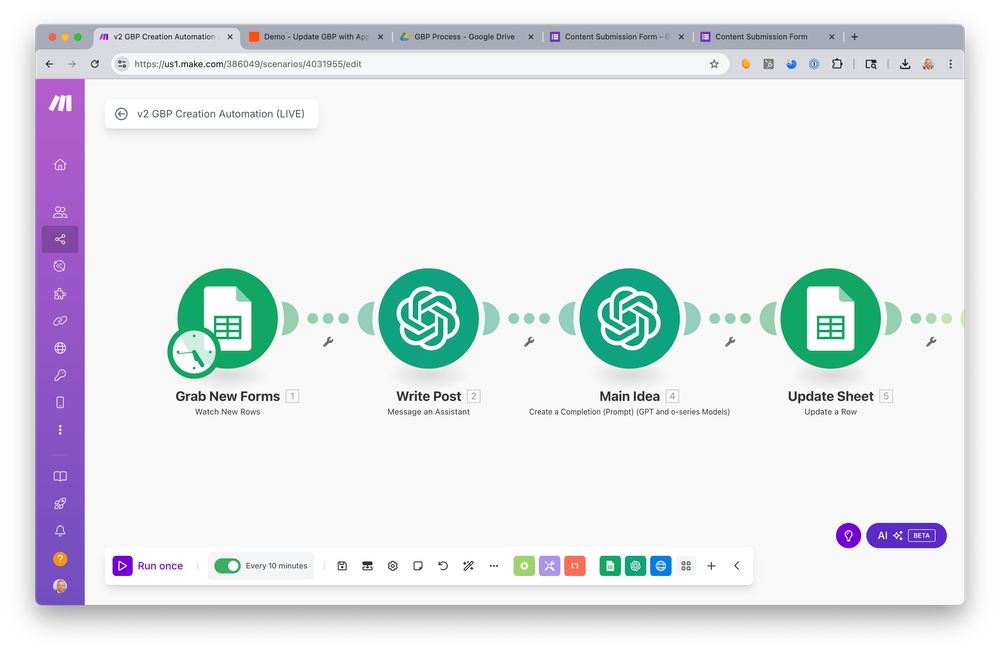
Task: Click the clock schedule icon on Grab New Forms
Action: [193, 353]
